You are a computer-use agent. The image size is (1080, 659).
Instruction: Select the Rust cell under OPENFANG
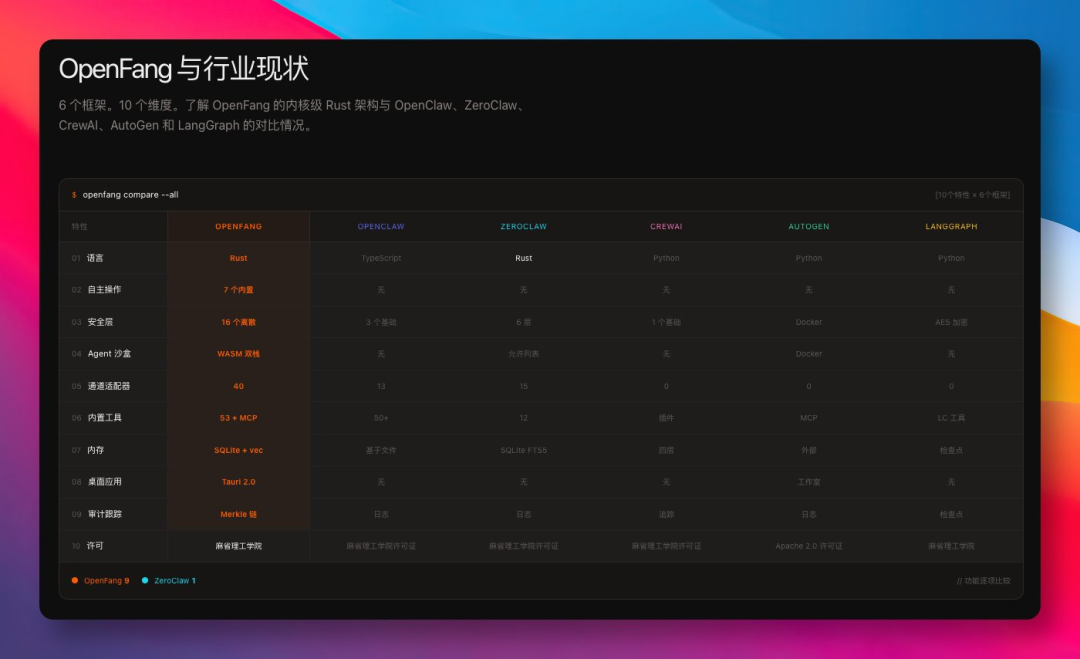tap(238, 258)
